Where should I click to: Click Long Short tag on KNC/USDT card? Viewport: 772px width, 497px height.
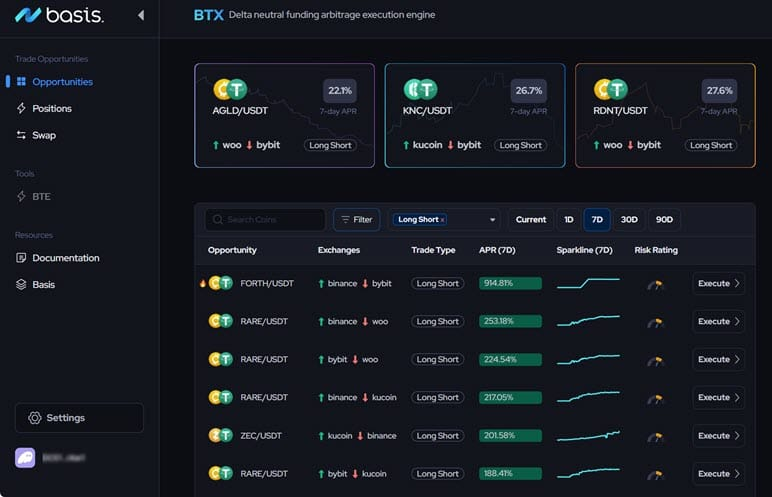coord(520,145)
